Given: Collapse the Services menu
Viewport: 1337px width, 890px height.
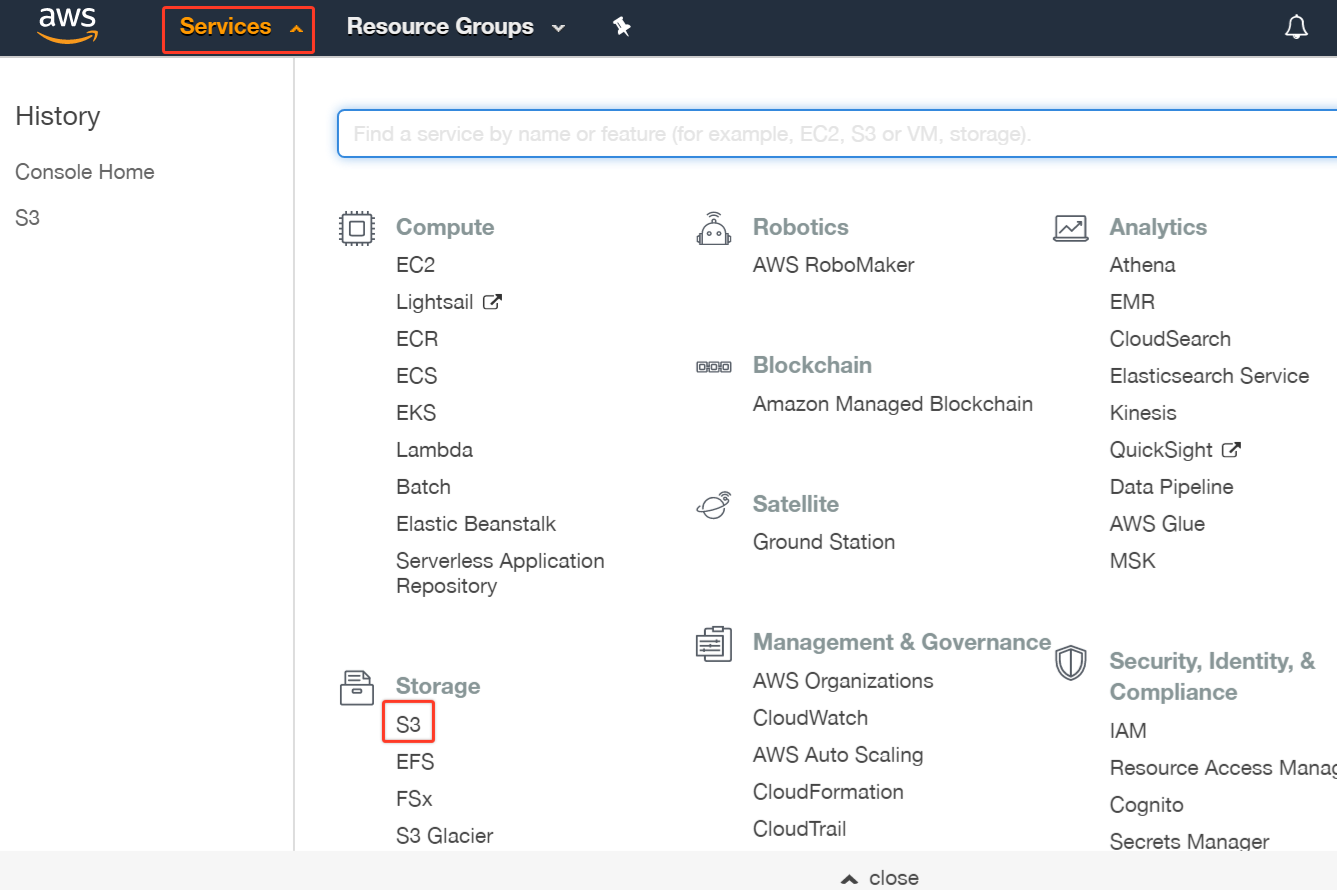Looking at the screenshot, I should [x=239, y=29].
